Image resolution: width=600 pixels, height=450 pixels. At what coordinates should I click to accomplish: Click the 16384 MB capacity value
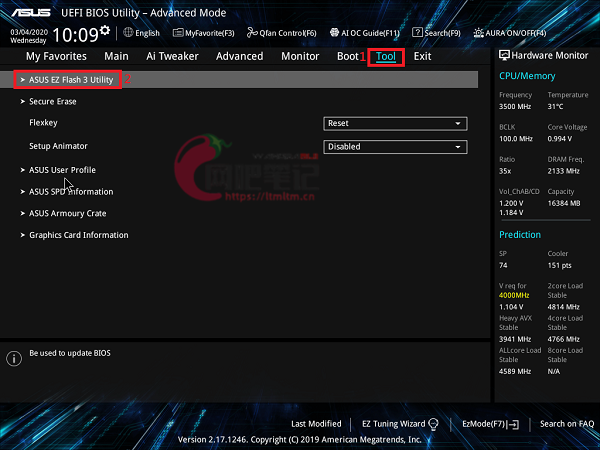point(564,203)
